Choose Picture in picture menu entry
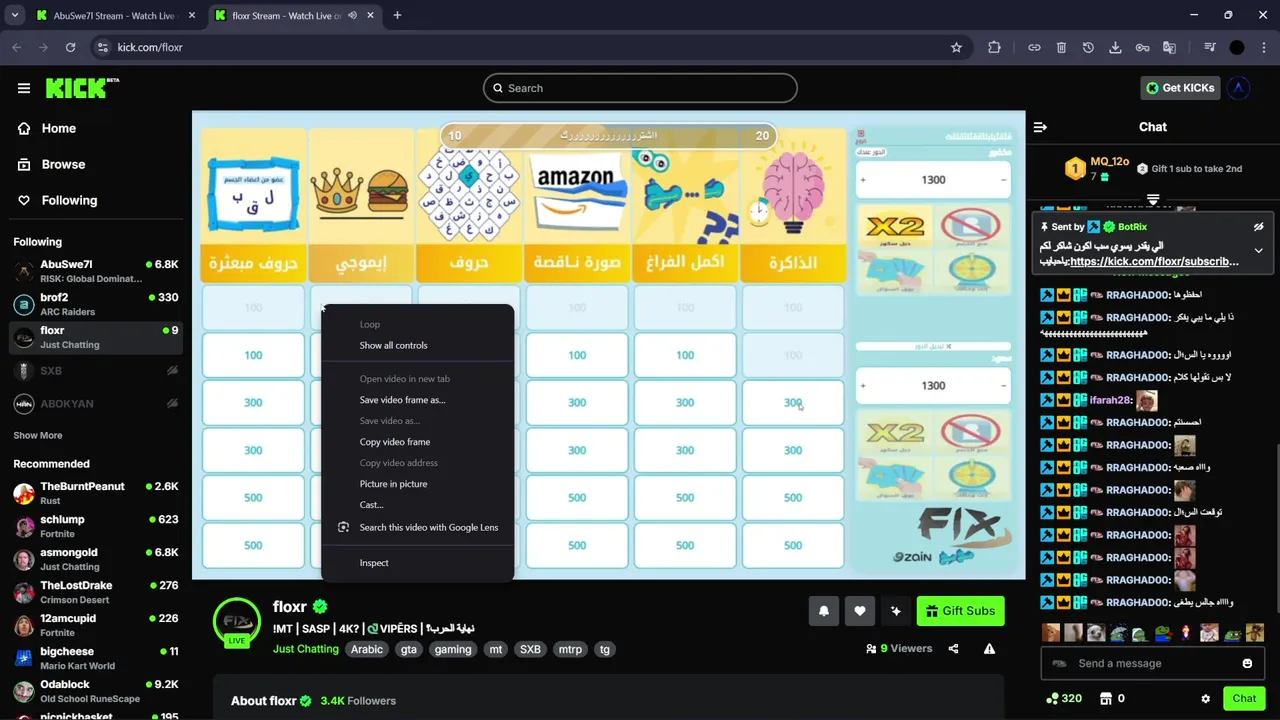This screenshot has height=720, width=1280. pos(417,484)
